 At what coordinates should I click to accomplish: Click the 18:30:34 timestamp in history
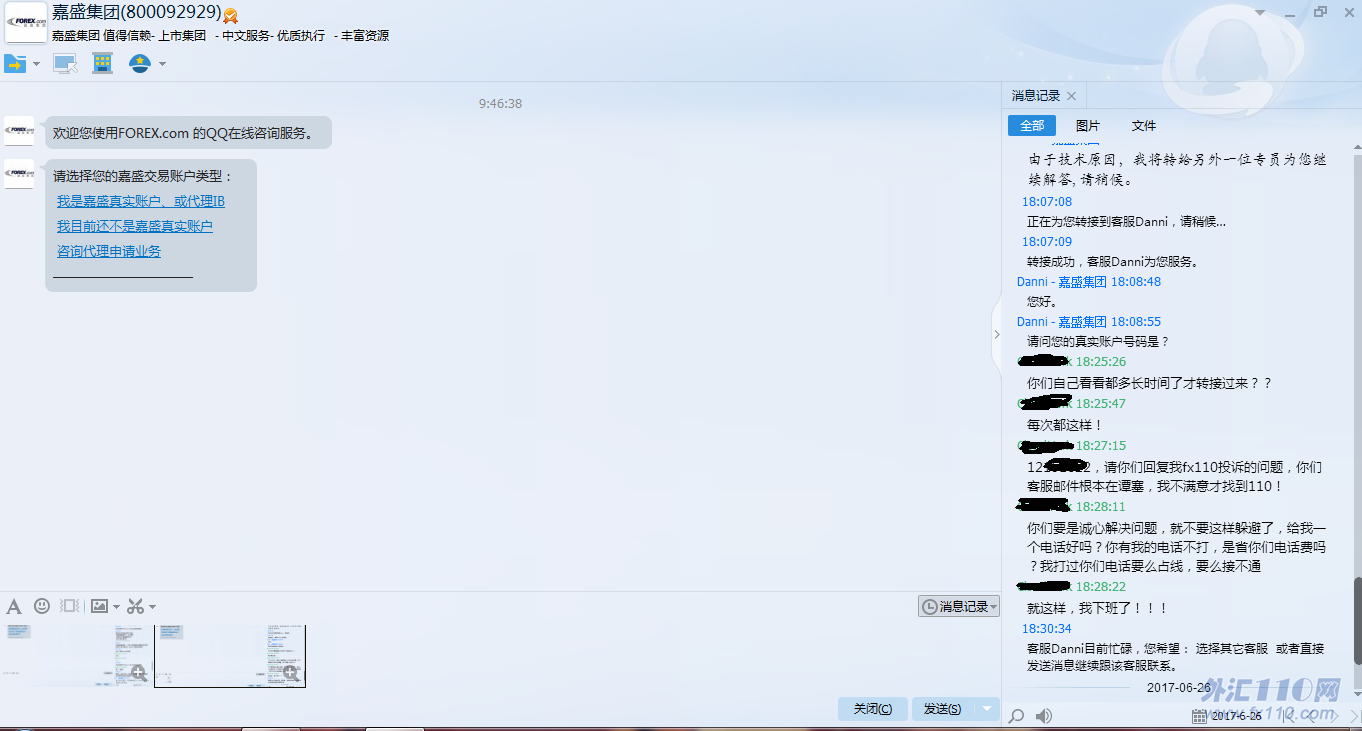pyautogui.click(x=1047, y=629)
